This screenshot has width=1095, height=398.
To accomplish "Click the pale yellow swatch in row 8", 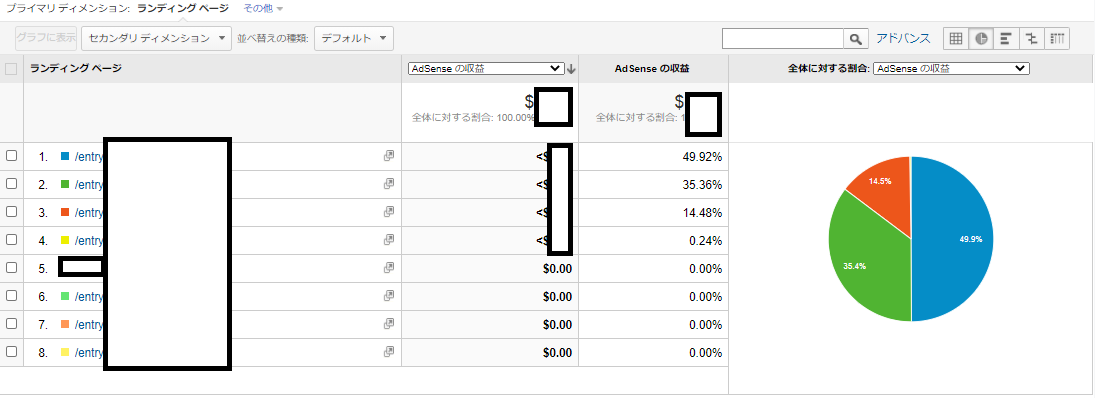I will click(x=65, y=352).
